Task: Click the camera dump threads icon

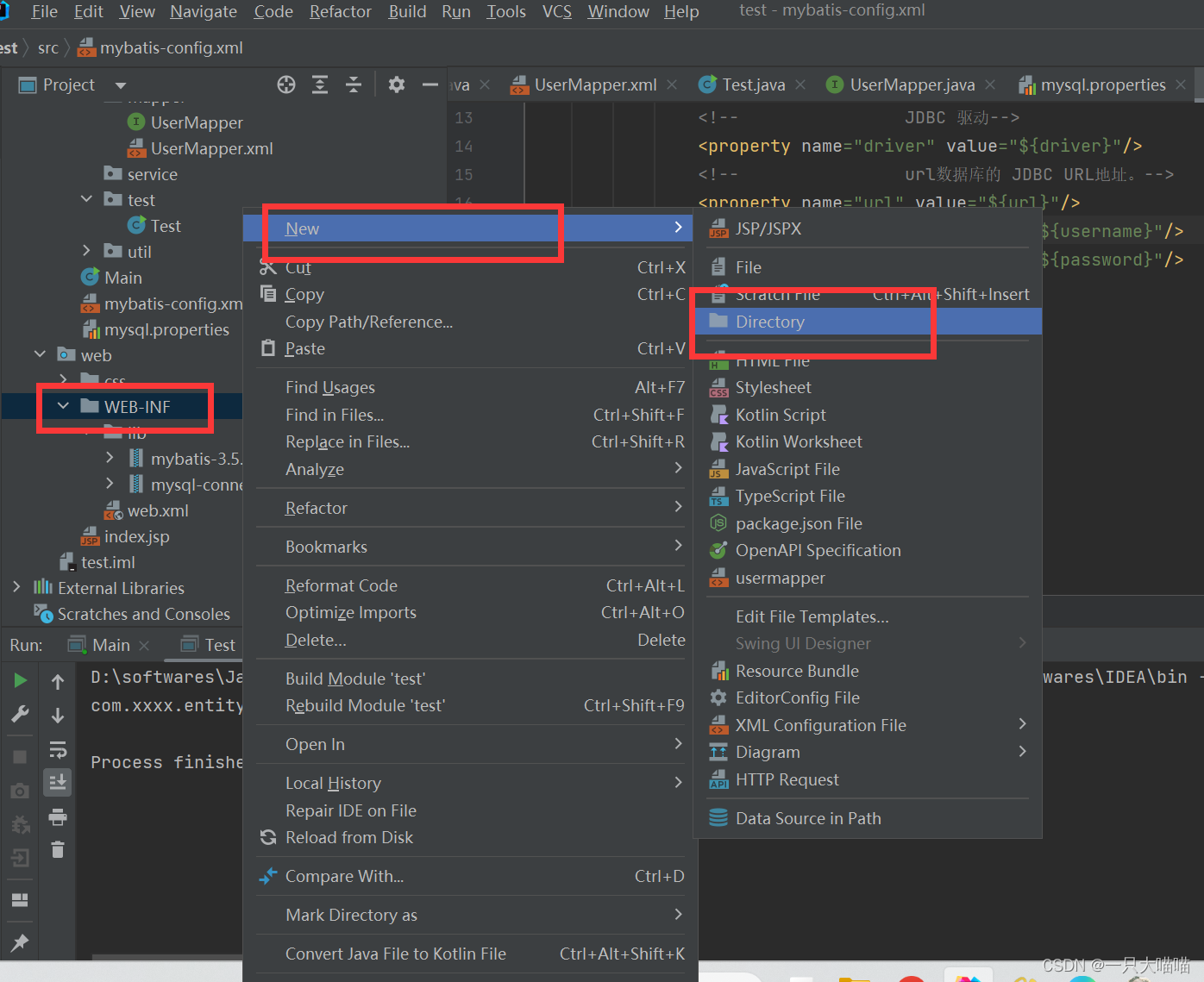Action: [x=20, y=791]
